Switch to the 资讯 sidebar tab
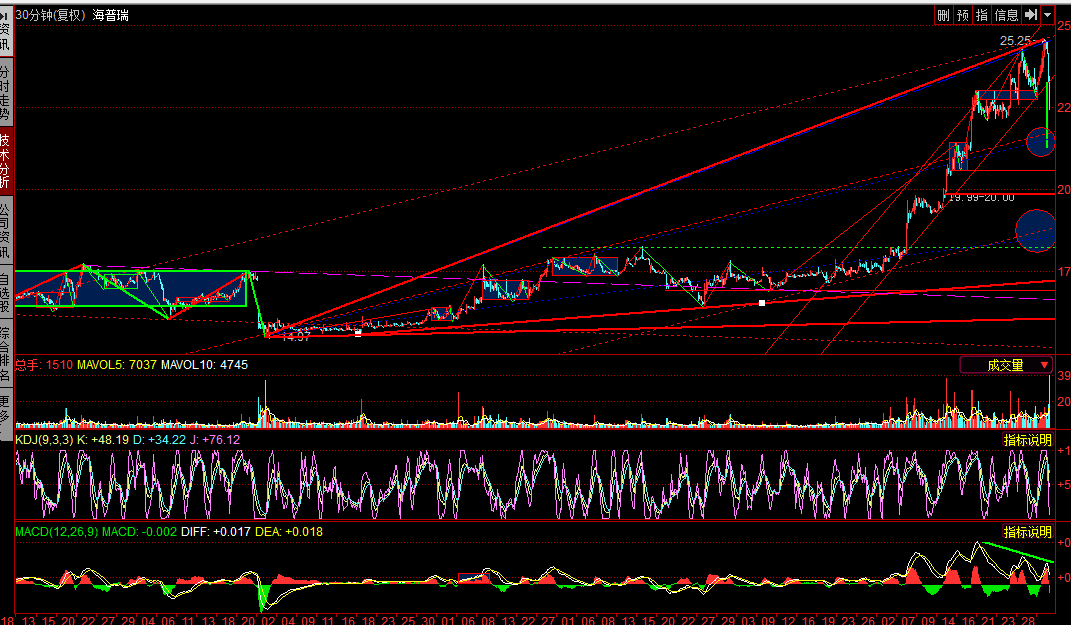The width and height of the screenshot is (1071, 625). click(x=6, y=32)
